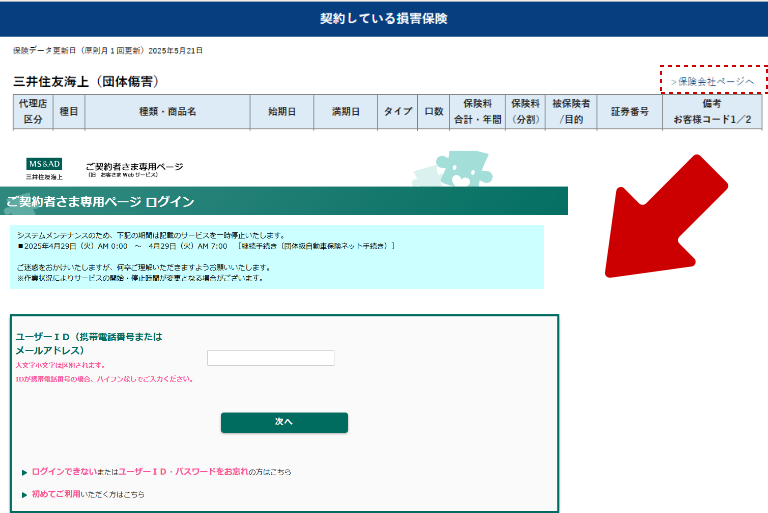Click the puzzle piece mascot image
768x513 pixels.
click(x=452, y=169)
